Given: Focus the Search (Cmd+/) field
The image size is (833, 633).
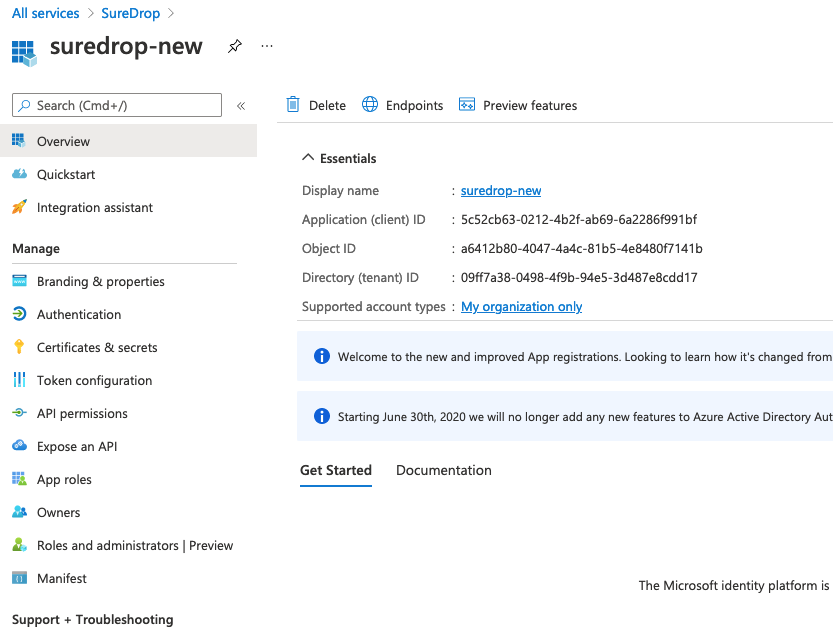Looking at the screenshot, I should [117, 105].
